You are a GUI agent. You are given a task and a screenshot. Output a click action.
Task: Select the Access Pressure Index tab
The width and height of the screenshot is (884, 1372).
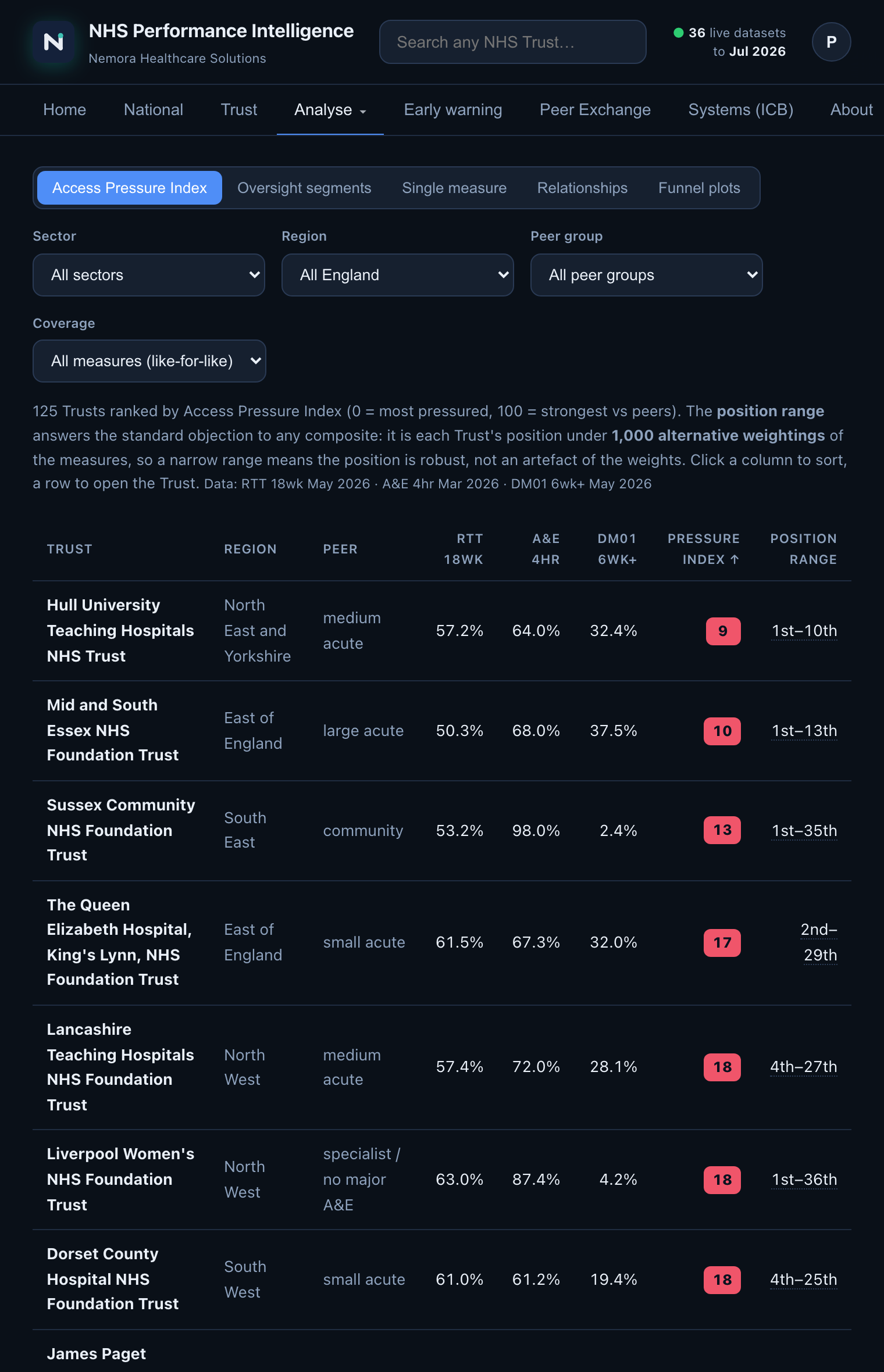(130, 188)
